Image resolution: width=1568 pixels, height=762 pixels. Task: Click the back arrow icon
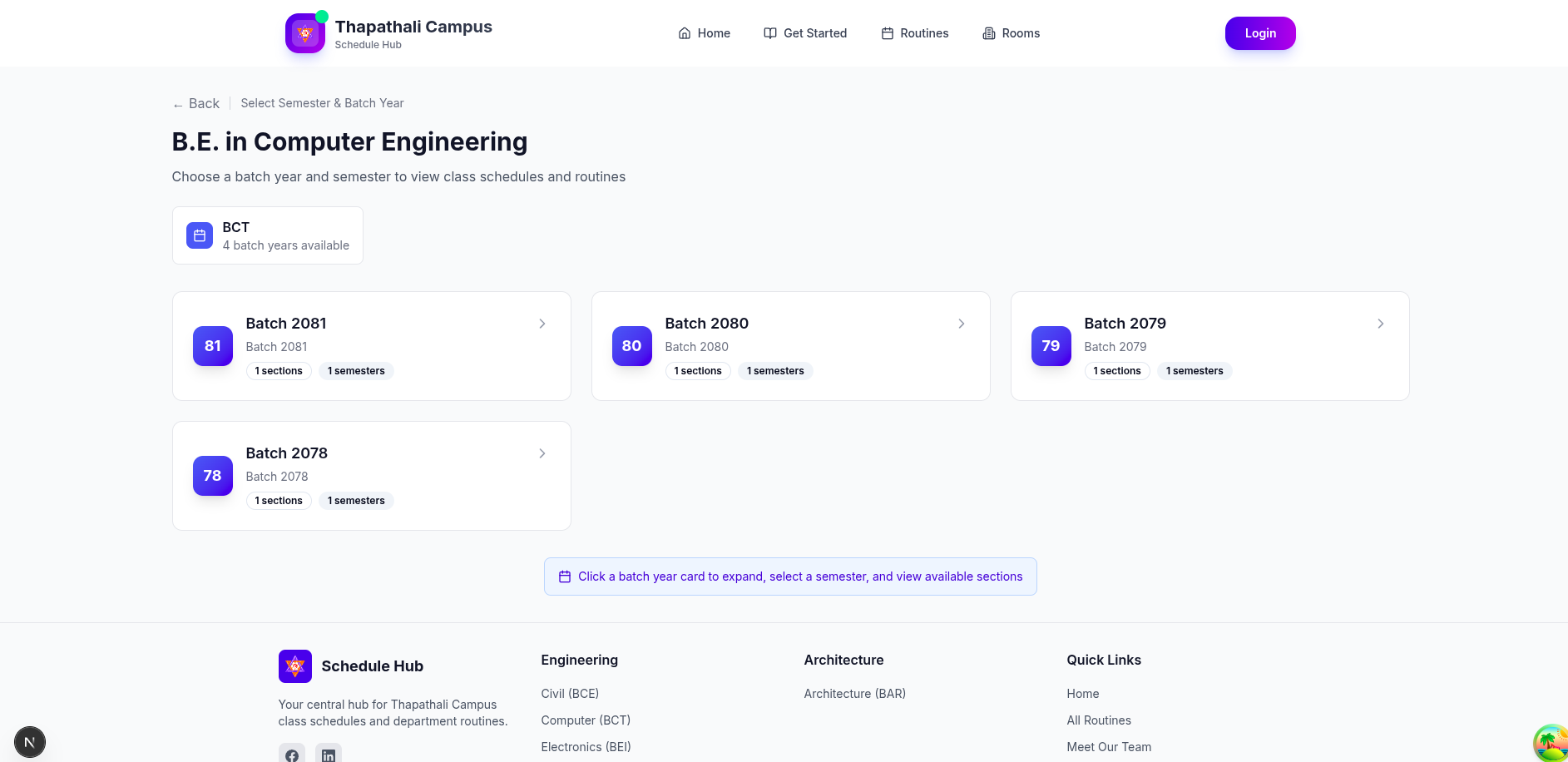click(x=178, y=105)
